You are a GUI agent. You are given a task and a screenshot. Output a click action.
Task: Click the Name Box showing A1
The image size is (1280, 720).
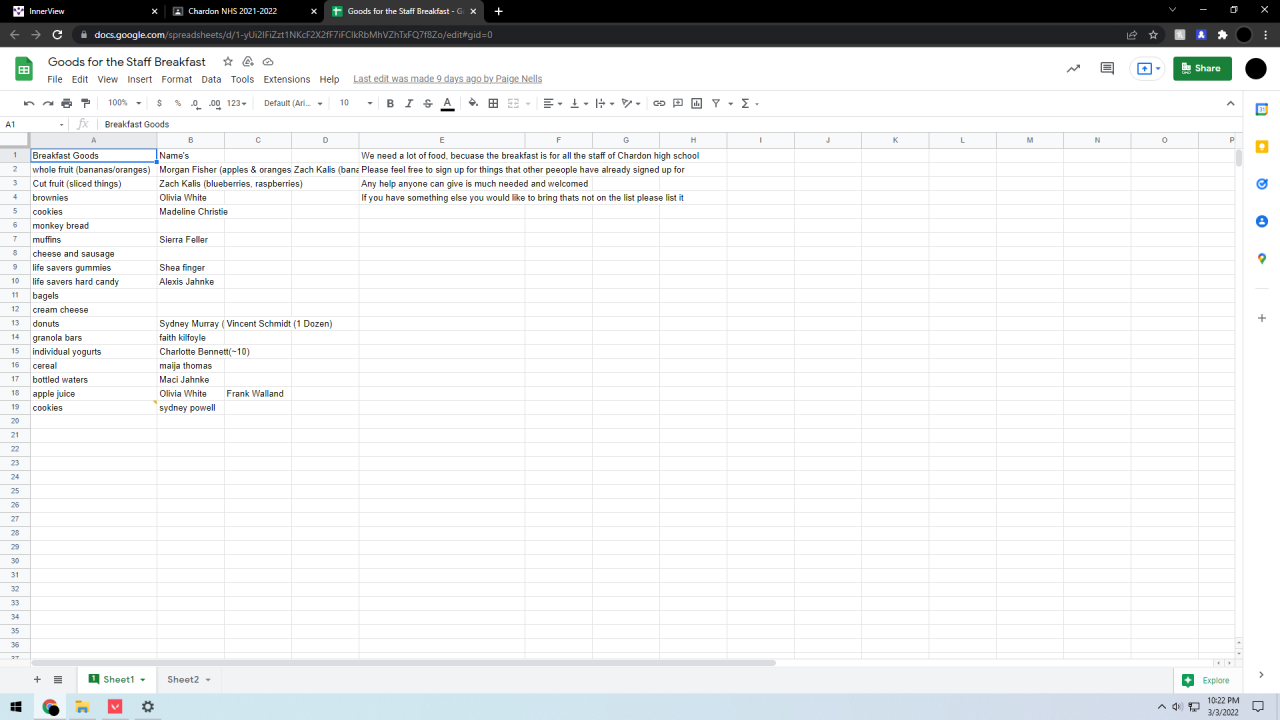coord(35,125)
